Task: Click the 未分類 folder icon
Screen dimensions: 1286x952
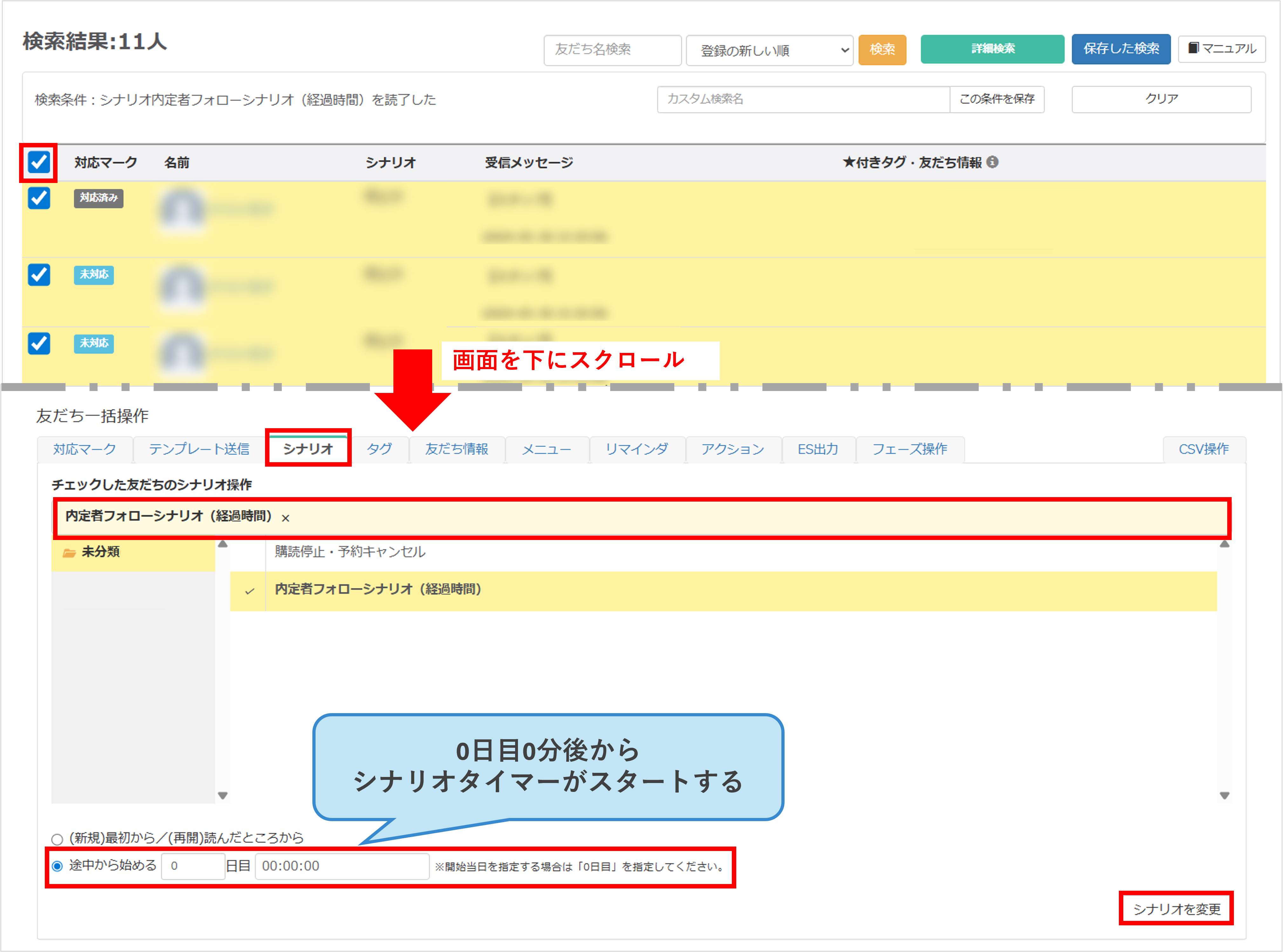Action: [69, 553]
